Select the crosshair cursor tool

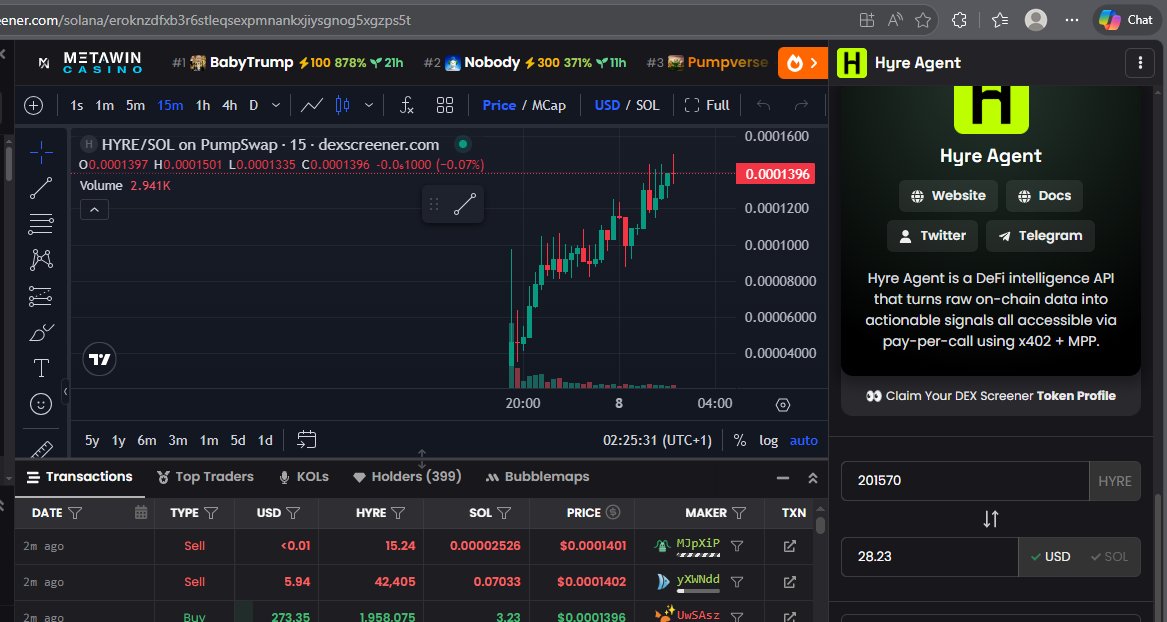tap(41, 153)
